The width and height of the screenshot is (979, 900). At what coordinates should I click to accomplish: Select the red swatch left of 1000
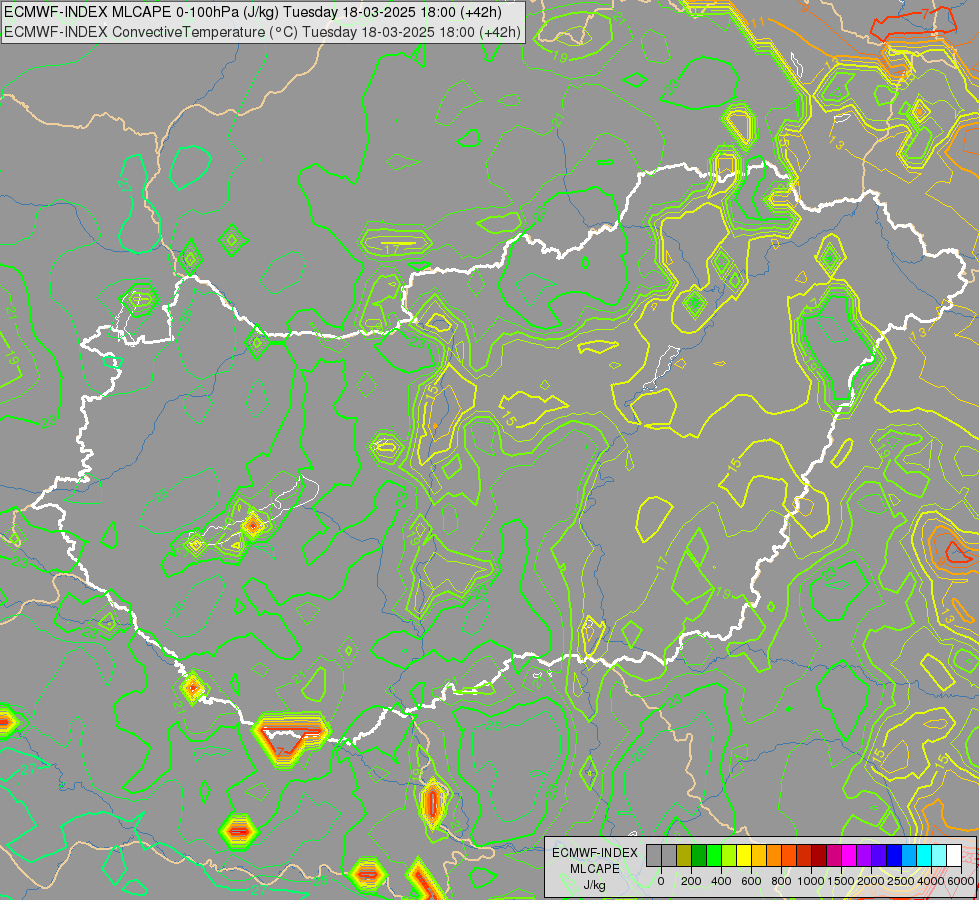[804, 856]
